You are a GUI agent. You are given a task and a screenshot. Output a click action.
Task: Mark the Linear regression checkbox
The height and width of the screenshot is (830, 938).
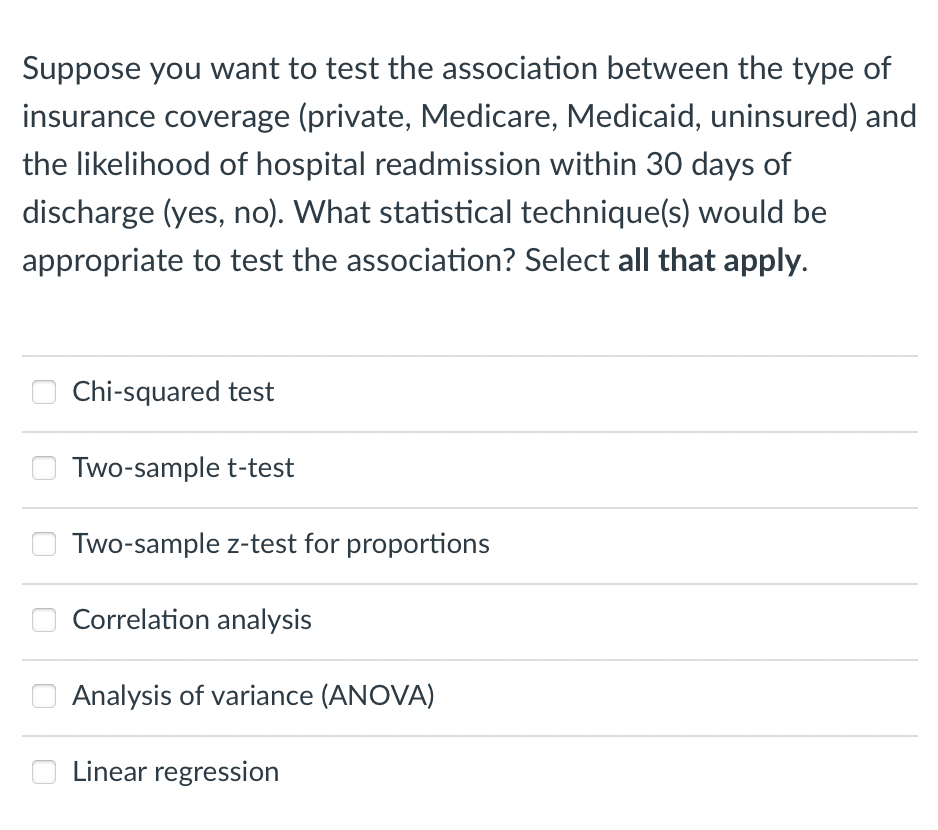[x=44, y=772]
